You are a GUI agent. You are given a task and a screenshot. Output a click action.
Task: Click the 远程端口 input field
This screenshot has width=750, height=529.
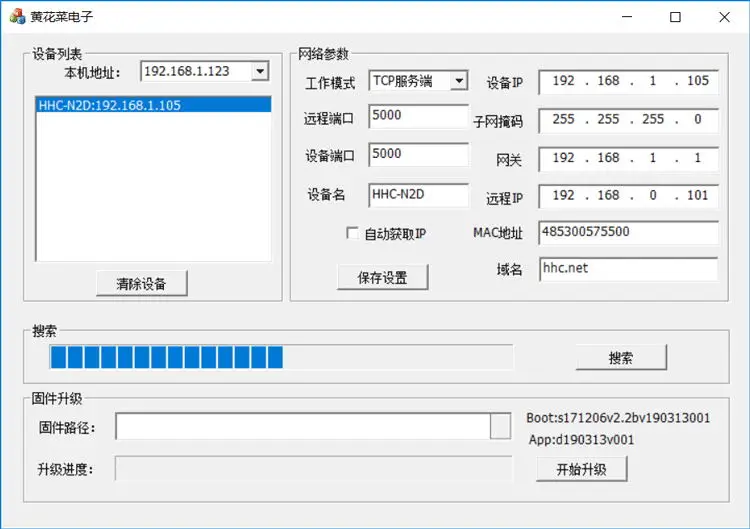click(x=419, y=116)
